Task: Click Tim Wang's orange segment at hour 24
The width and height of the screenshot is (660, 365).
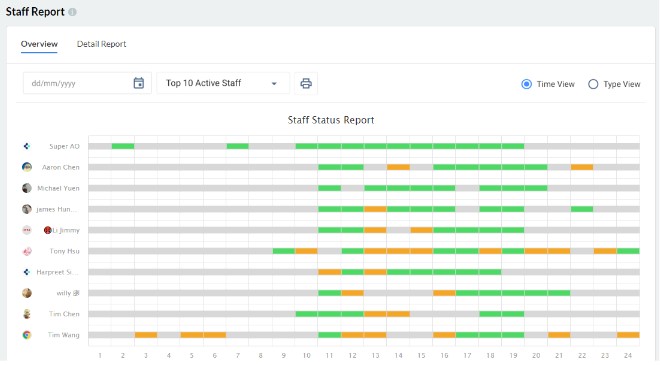Action: (628, 335)
